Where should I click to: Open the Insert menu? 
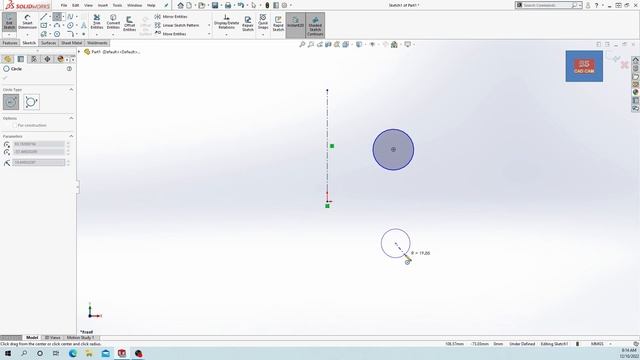pyautogui.click(x=103, y=5)
